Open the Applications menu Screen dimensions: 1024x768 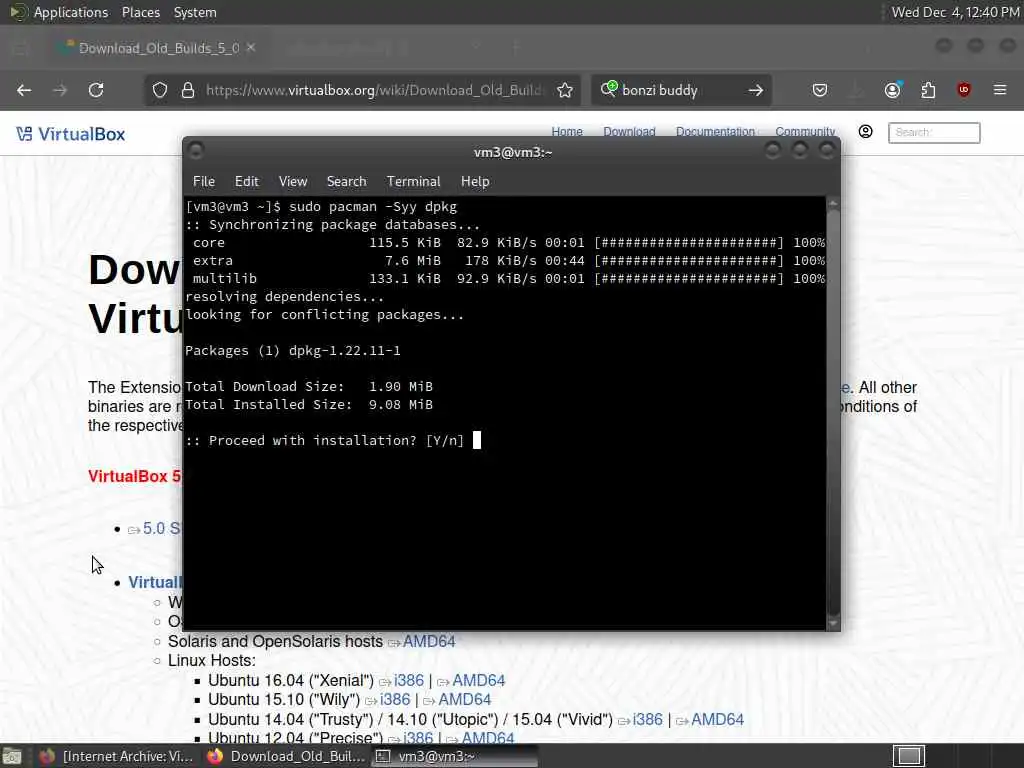pos(71,12)
